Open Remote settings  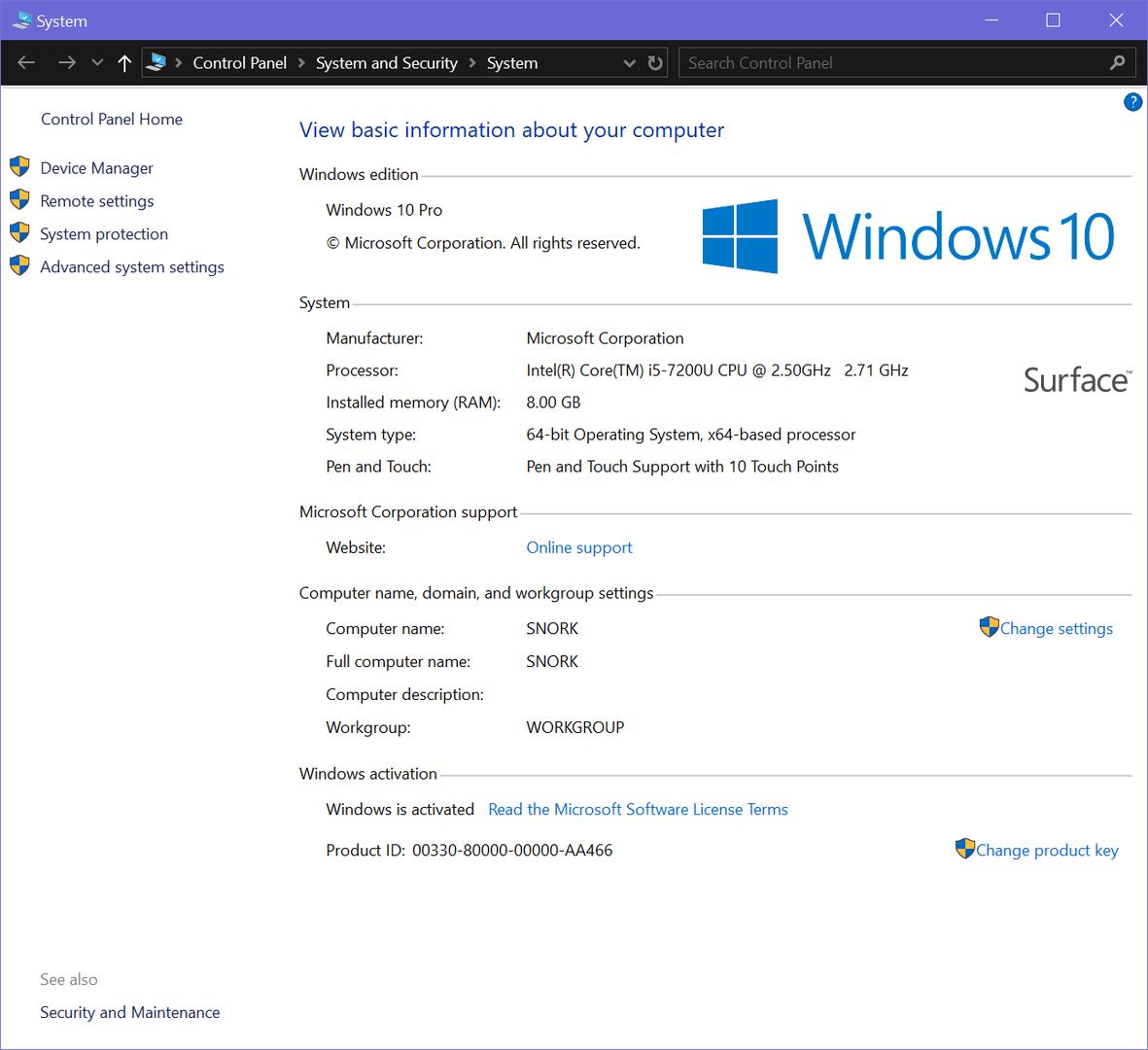pos(97,201)
